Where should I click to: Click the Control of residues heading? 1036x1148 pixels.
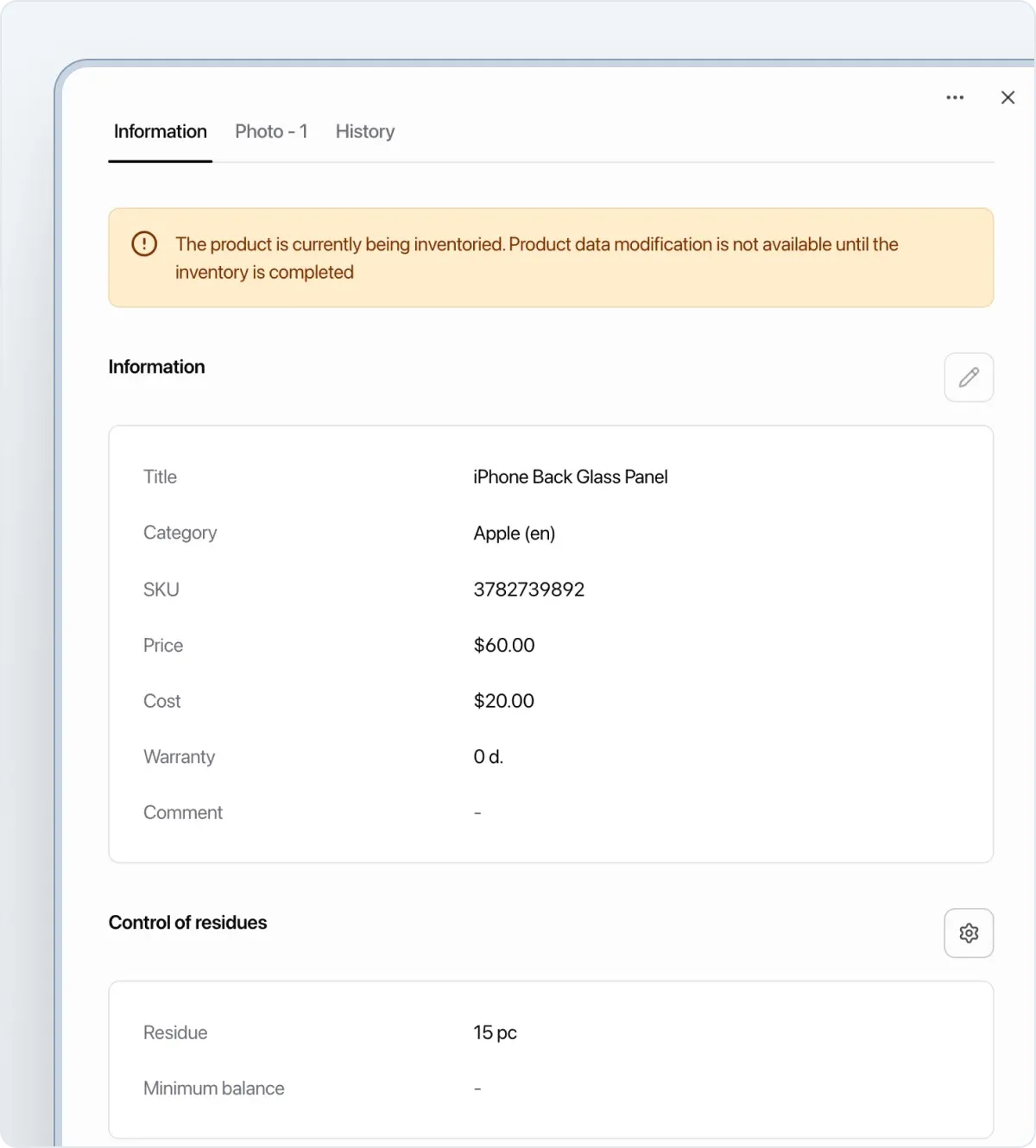pyautogui.click(x=187, y=923)
